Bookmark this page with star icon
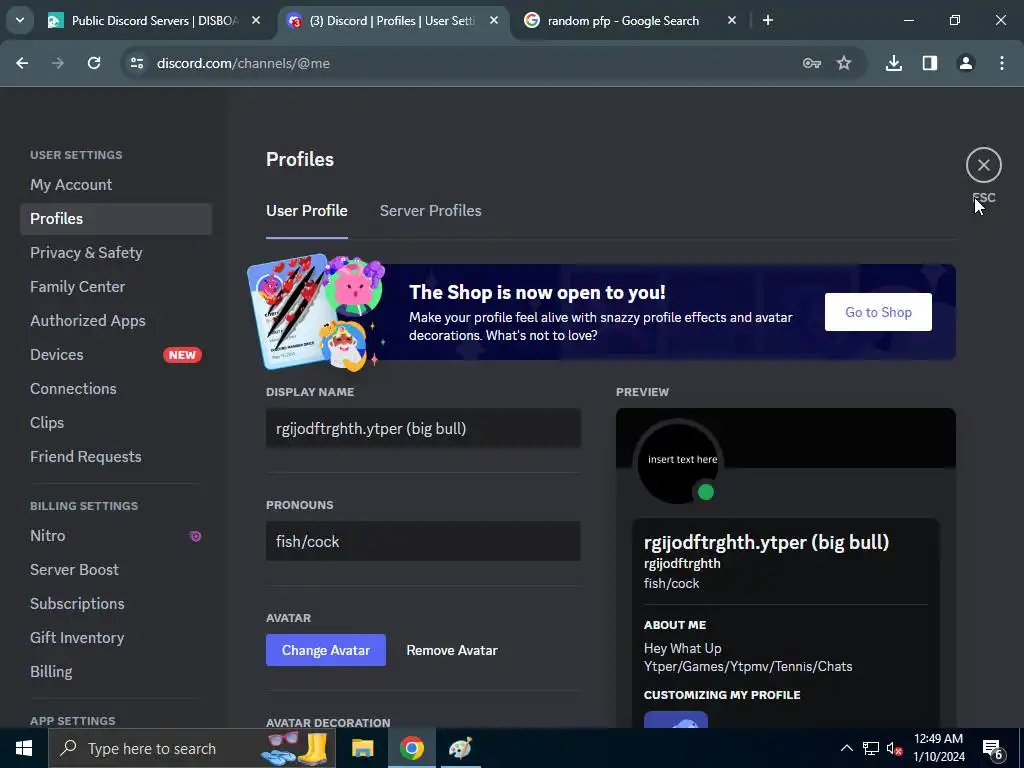The image size is (1024, 768). [844, 63]
